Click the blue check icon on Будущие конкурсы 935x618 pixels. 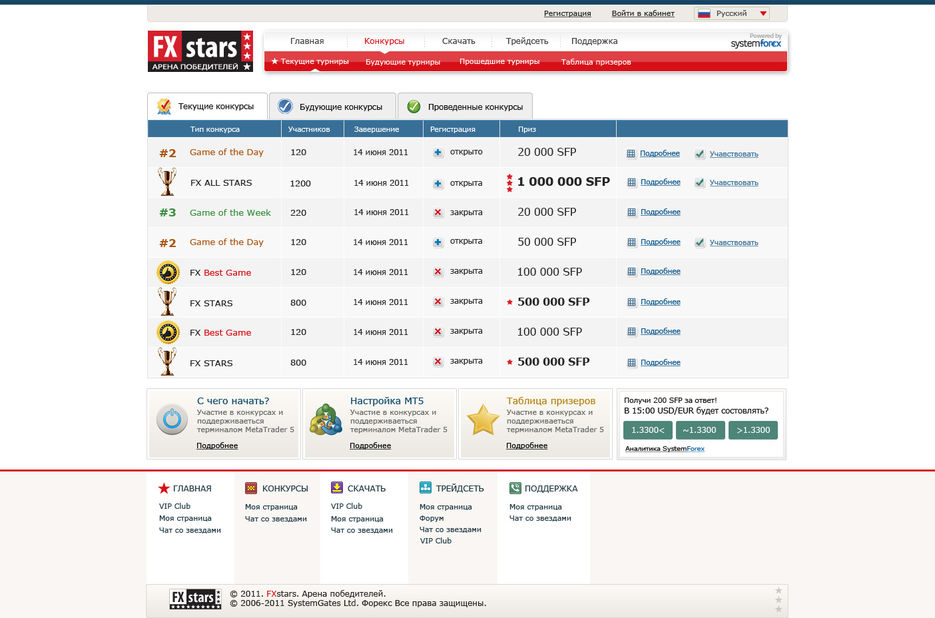[285, 106]
